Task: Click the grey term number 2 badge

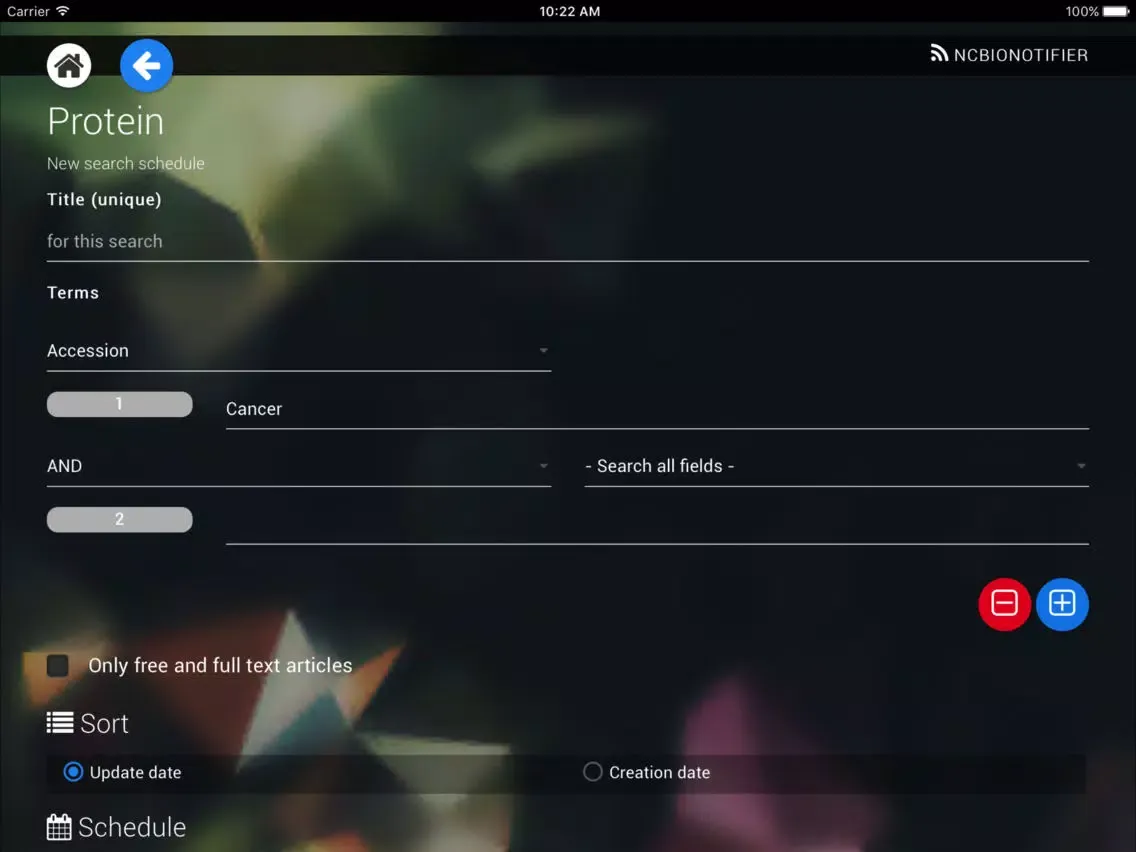Action: click(x=120, y=519)
